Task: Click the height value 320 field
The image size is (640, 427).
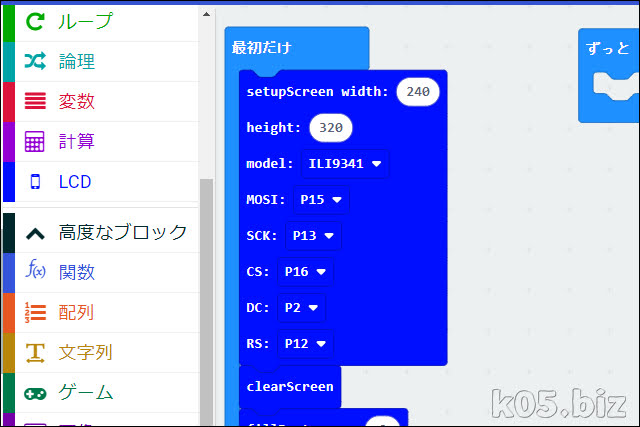Action: point(331,128)
